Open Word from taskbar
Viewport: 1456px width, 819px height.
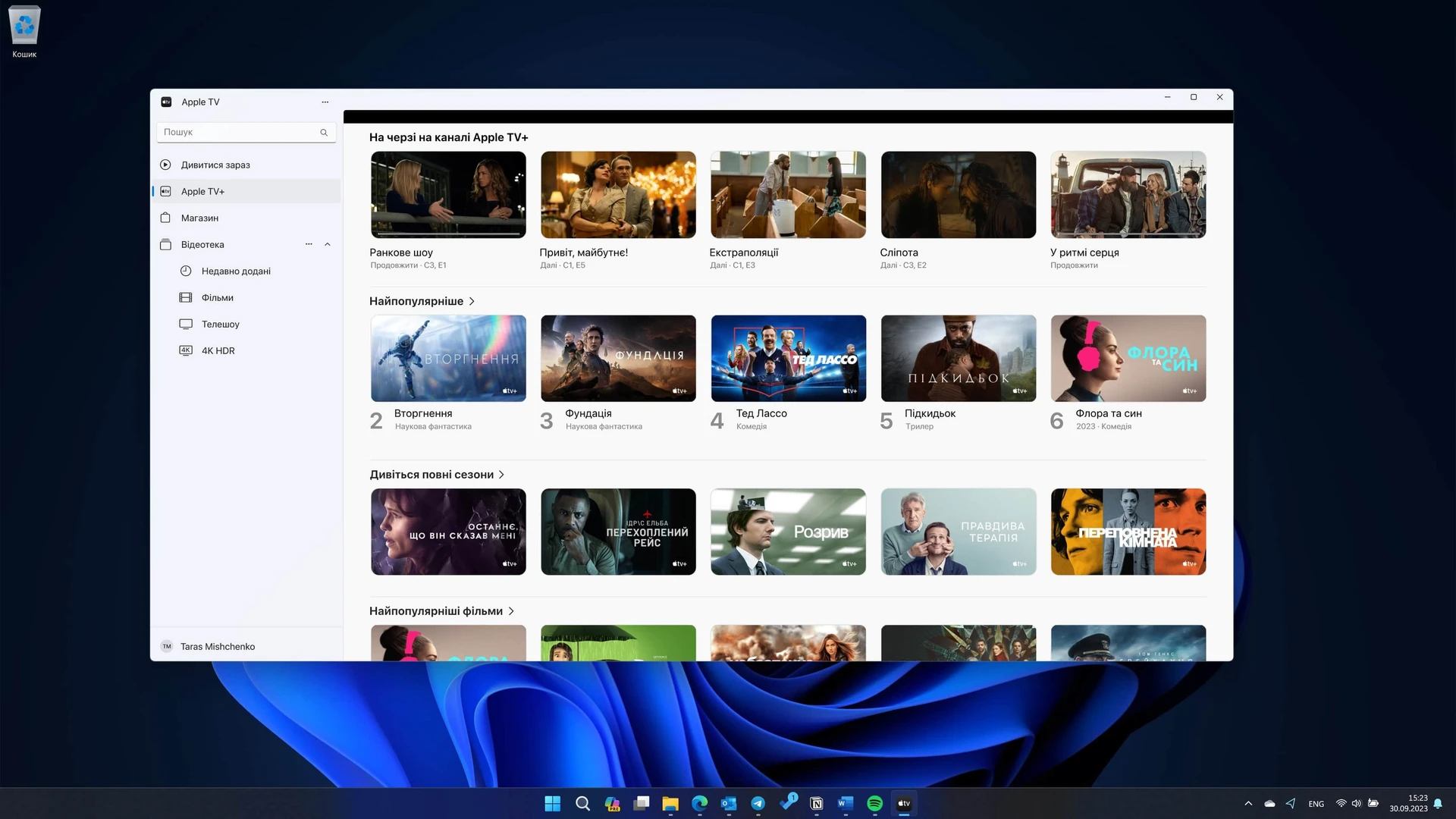tap(846, 803)
